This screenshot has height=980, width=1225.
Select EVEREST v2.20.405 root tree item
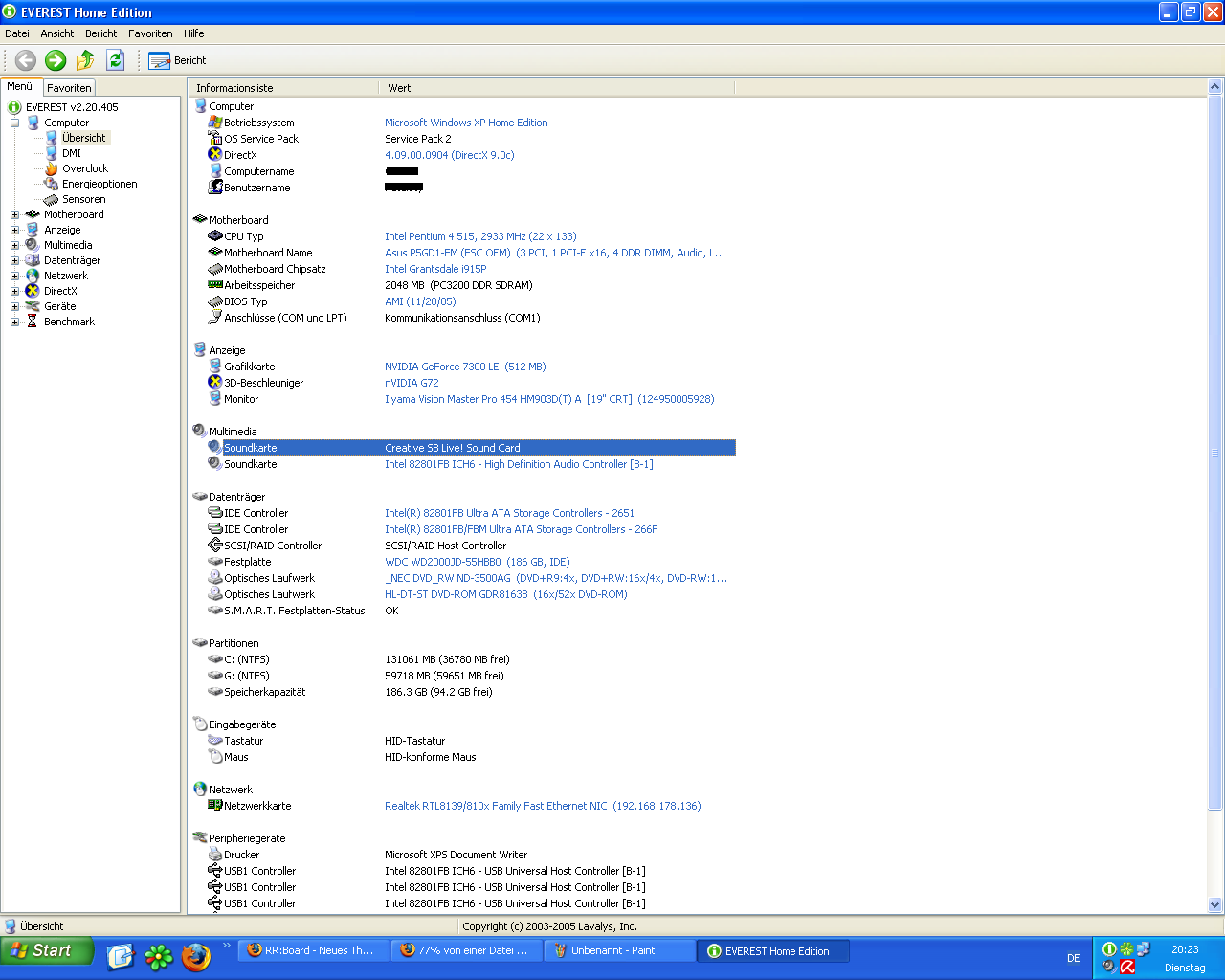(72, 107)
